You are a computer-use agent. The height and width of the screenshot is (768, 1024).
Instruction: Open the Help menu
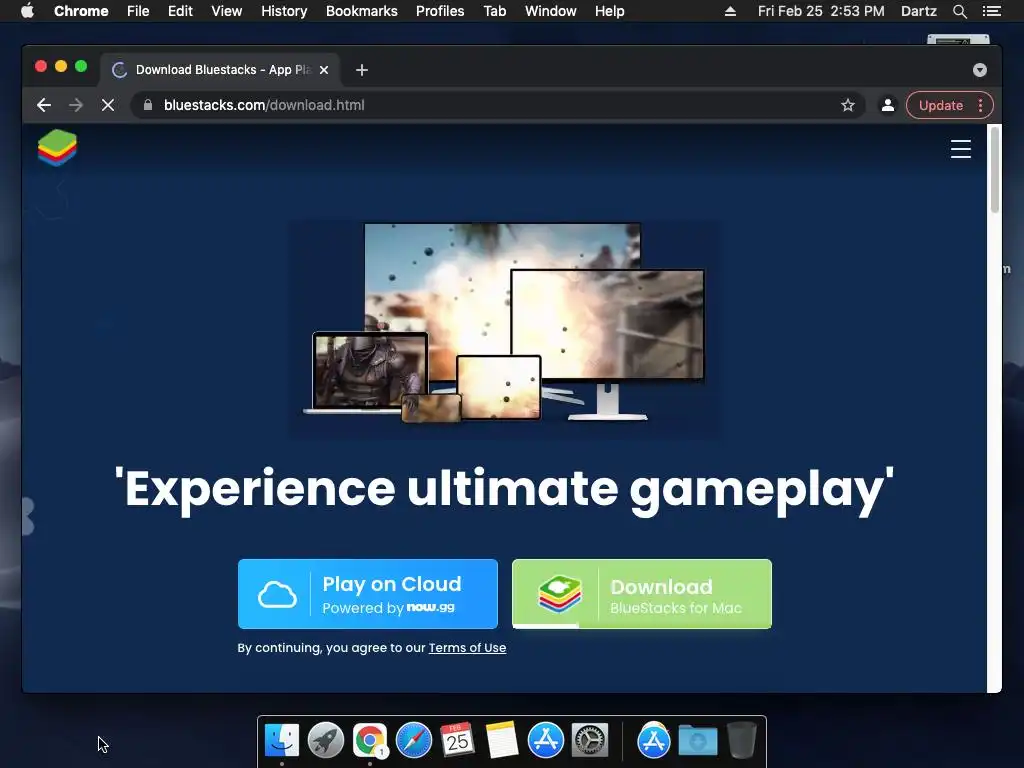click(x=609, y=11)
